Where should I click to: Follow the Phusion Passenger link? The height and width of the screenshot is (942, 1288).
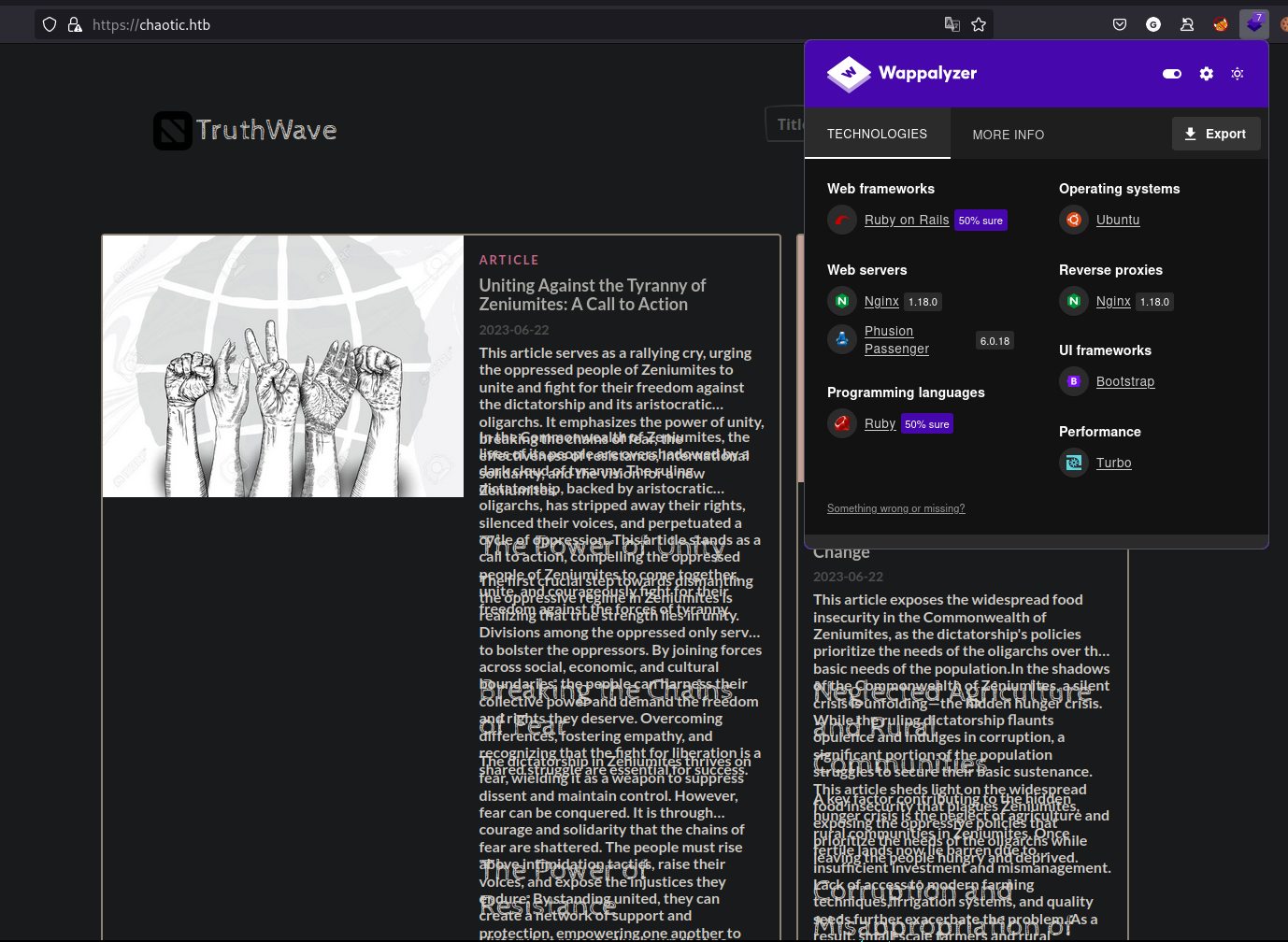896,340
